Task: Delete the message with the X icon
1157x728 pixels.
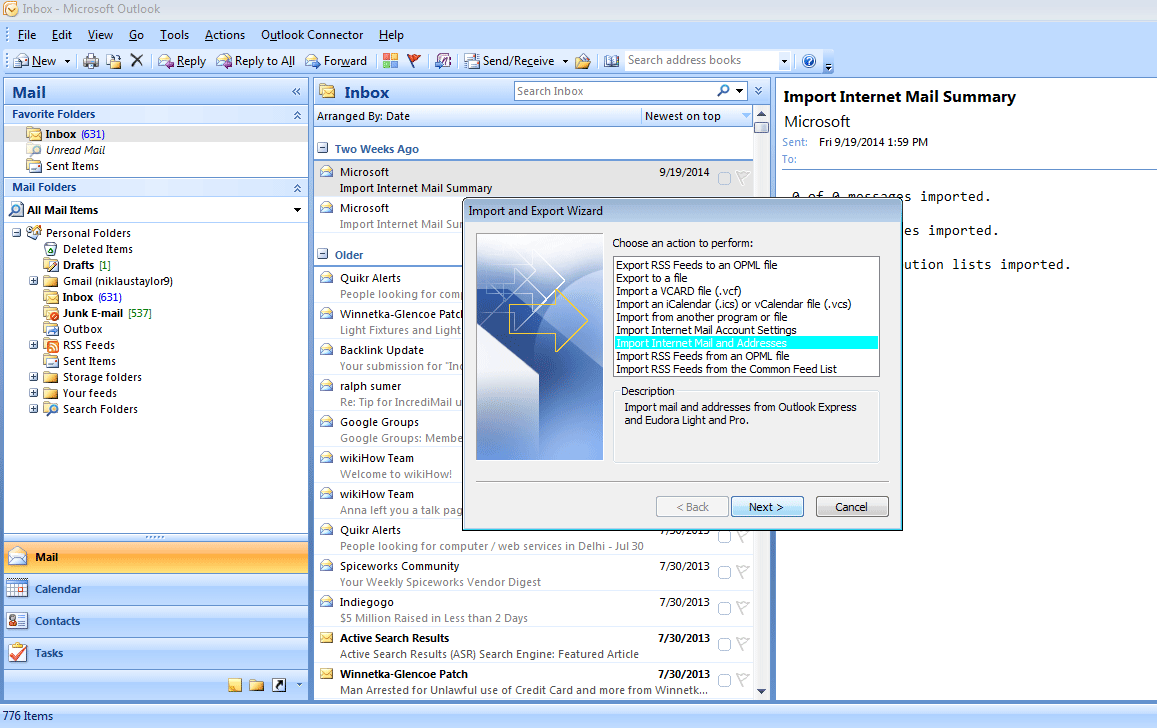Action: tap(137, 60)
